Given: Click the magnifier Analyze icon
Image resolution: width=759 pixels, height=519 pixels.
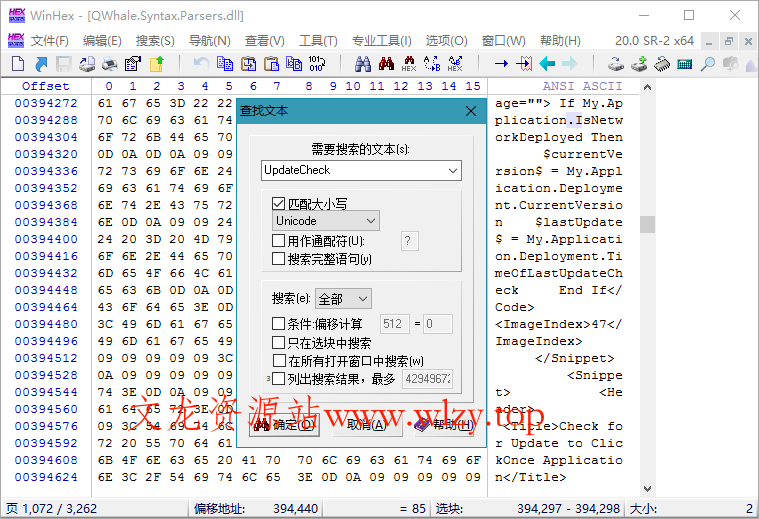Looking at the screenshot, I should pos(708,63).
